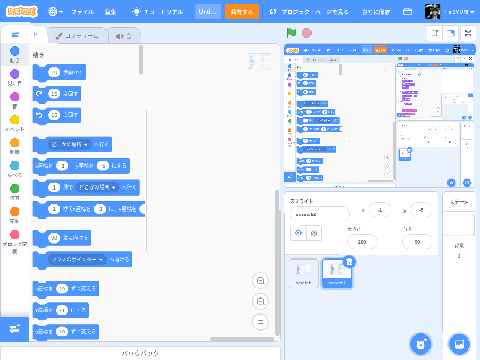Zoom in on the workspace

[260, 281]
